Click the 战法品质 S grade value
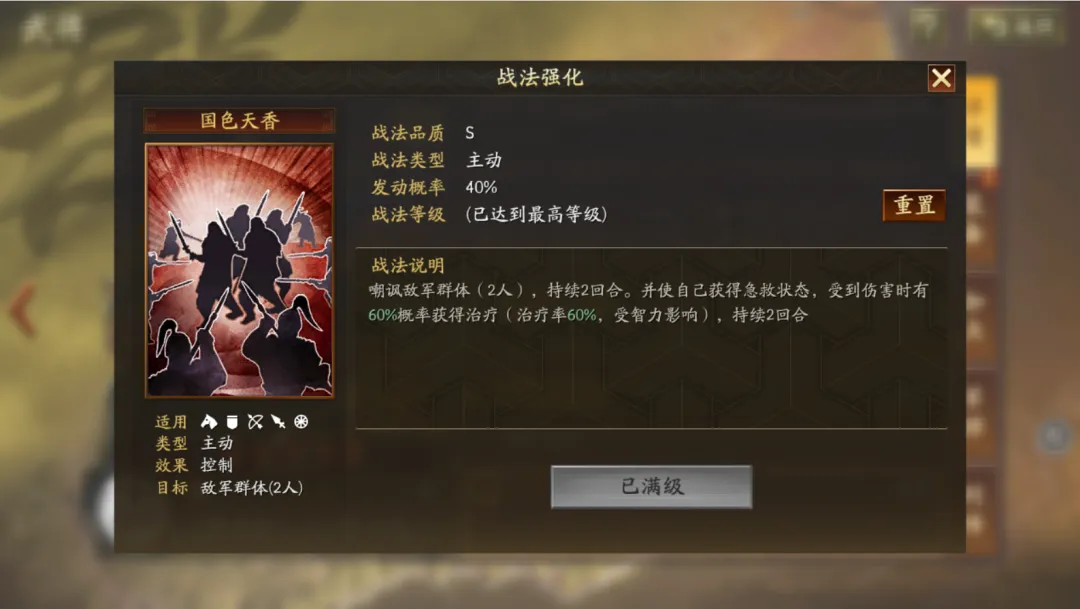 469,133
